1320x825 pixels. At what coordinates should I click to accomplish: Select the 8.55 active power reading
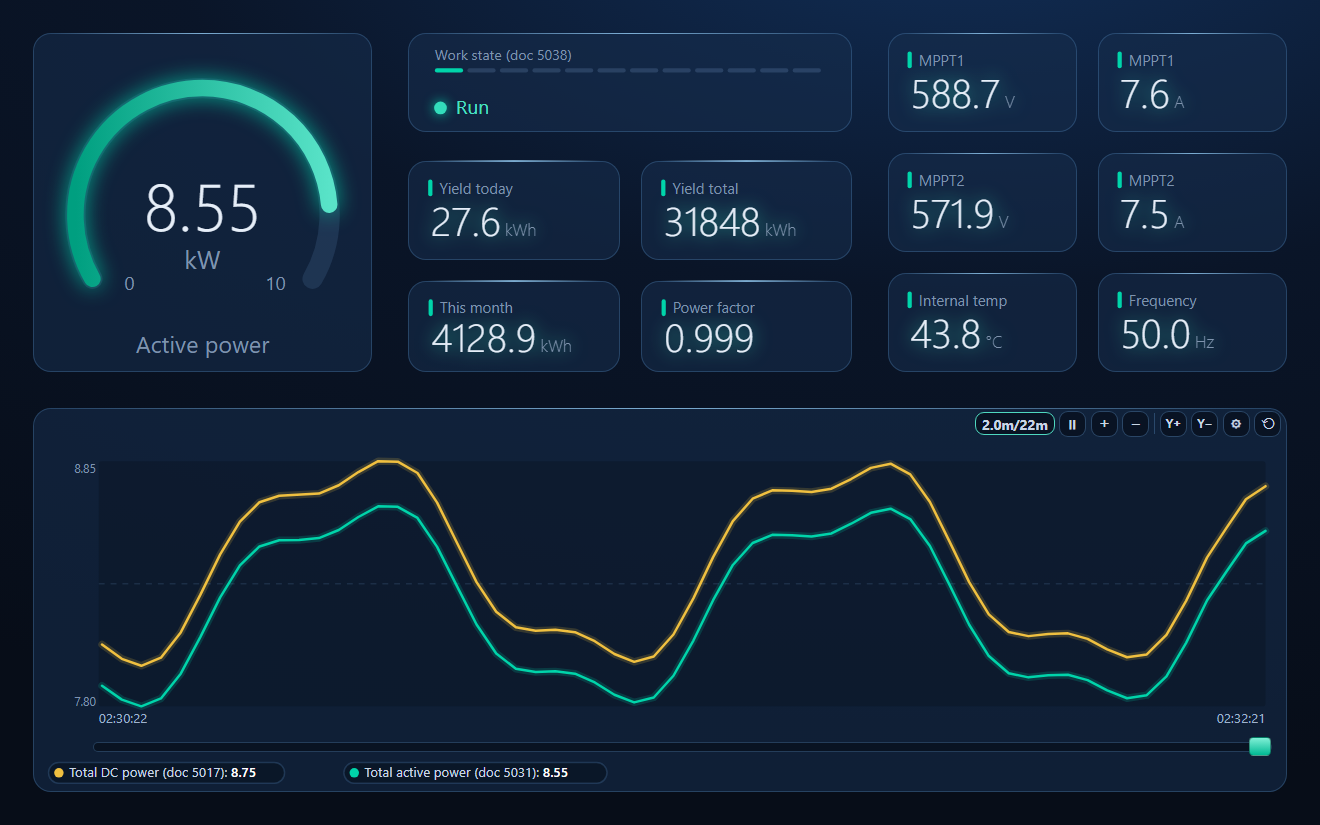202,209
